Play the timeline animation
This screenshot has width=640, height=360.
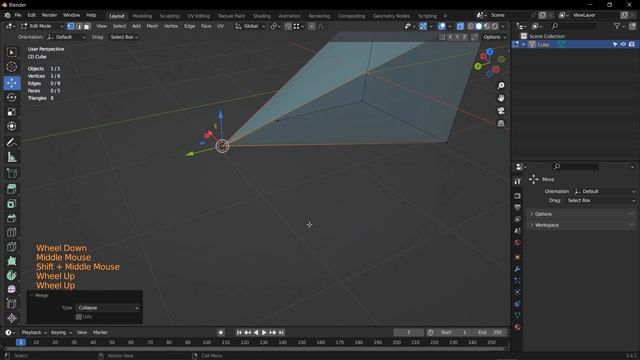(x=264, y=333)
